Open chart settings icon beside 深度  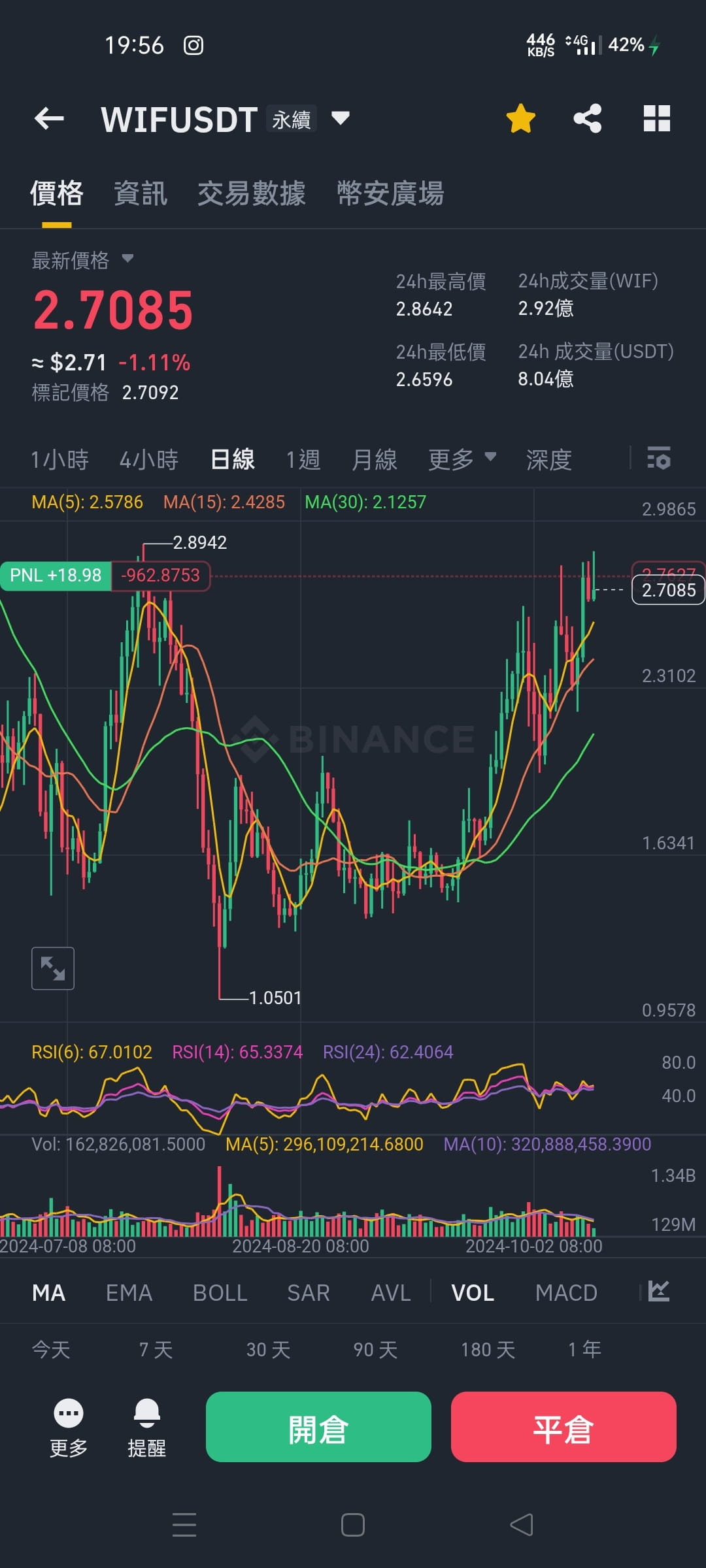point(659,458)
